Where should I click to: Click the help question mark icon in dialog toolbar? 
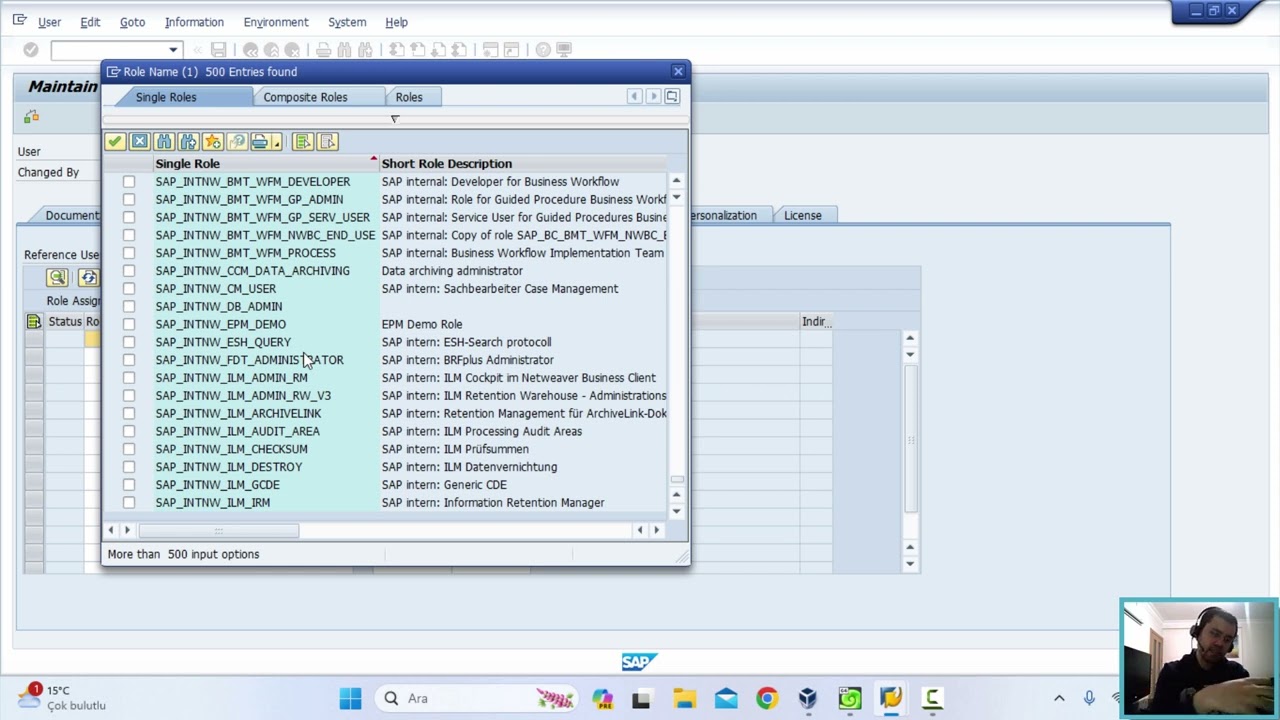coord(237,142)
